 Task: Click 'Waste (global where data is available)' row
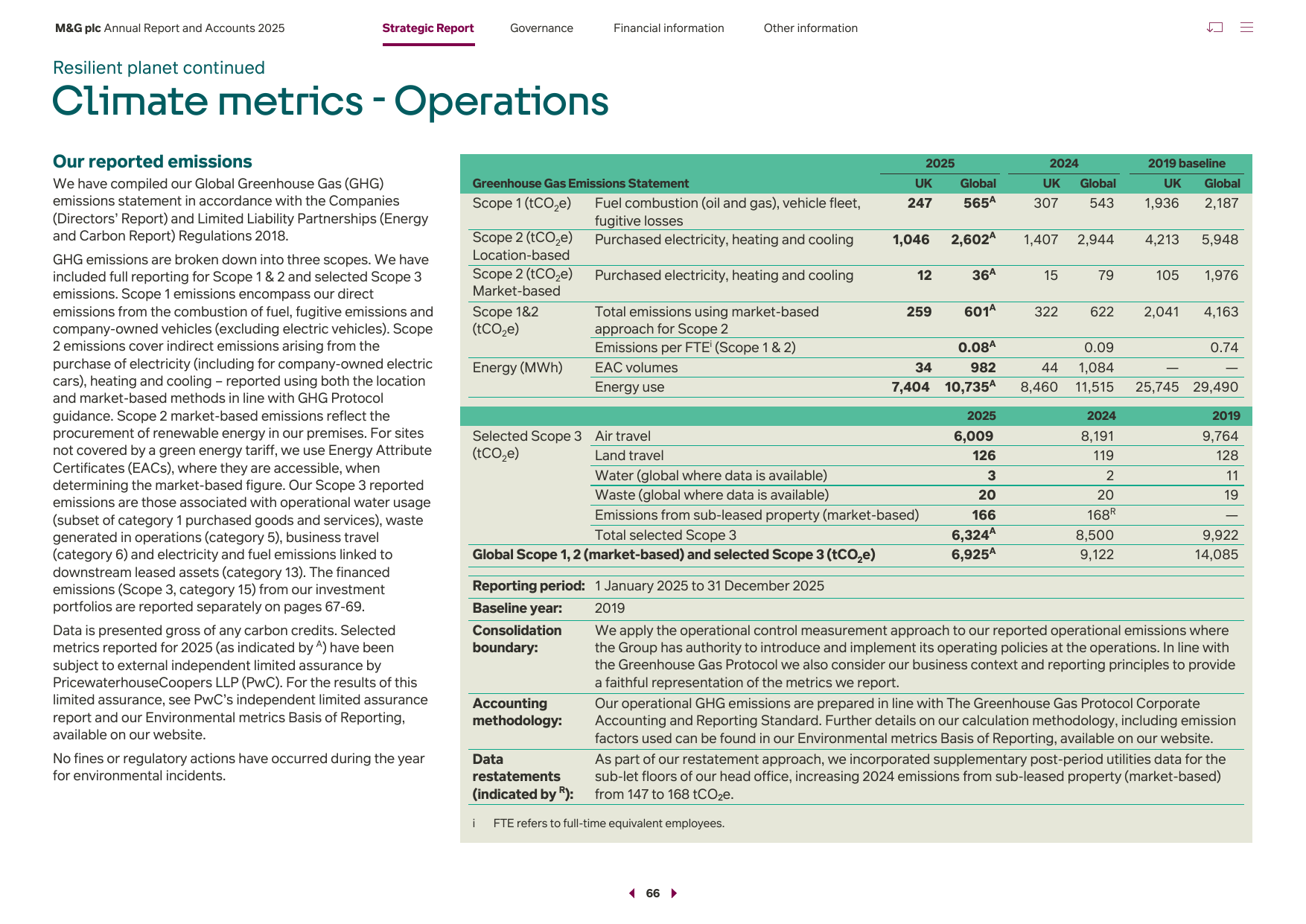712,495
